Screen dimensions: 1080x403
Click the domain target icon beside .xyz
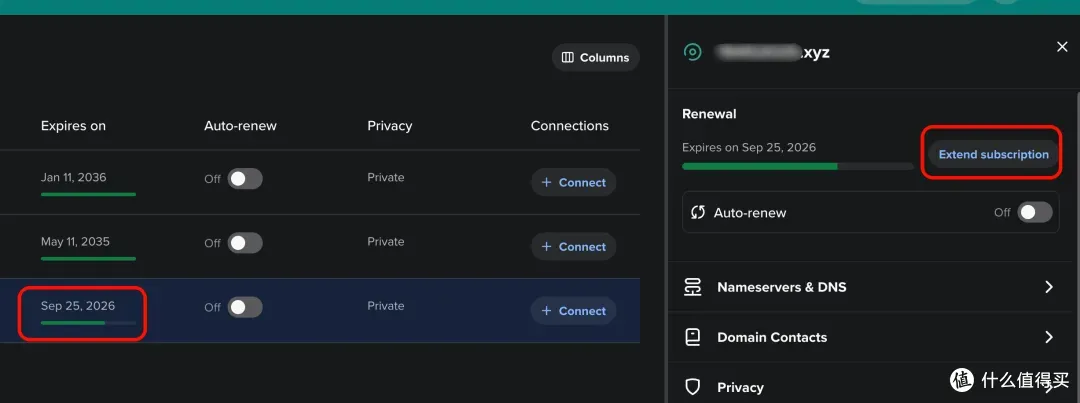pos(692,52)
